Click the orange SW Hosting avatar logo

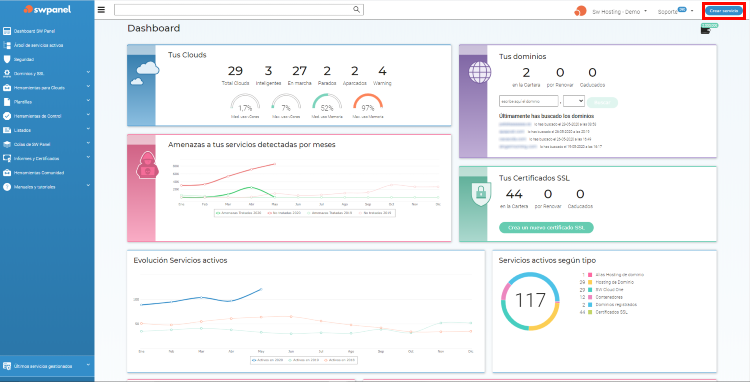[x=580, y=11]
